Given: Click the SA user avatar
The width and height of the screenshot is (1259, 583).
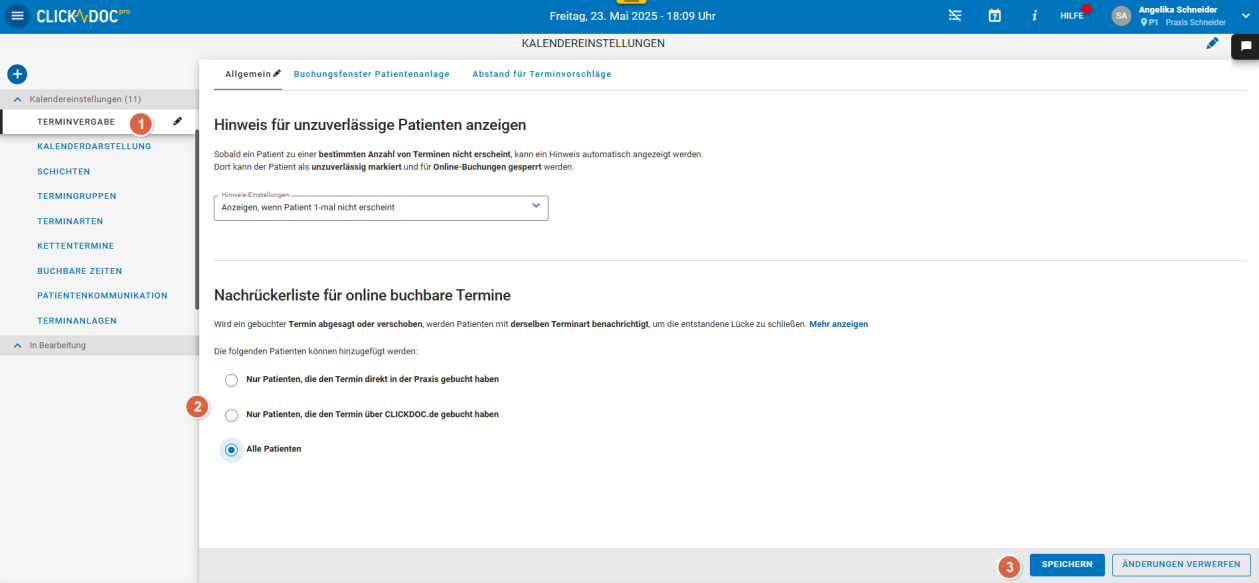Looking at the screenshot, I should click(x=1121, y=16).
